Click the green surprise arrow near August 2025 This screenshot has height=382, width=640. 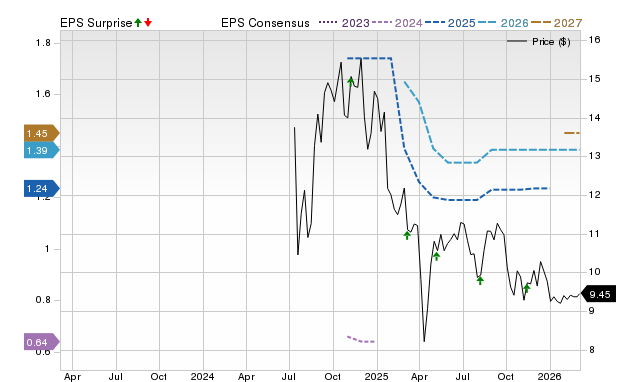click(480, 280)
